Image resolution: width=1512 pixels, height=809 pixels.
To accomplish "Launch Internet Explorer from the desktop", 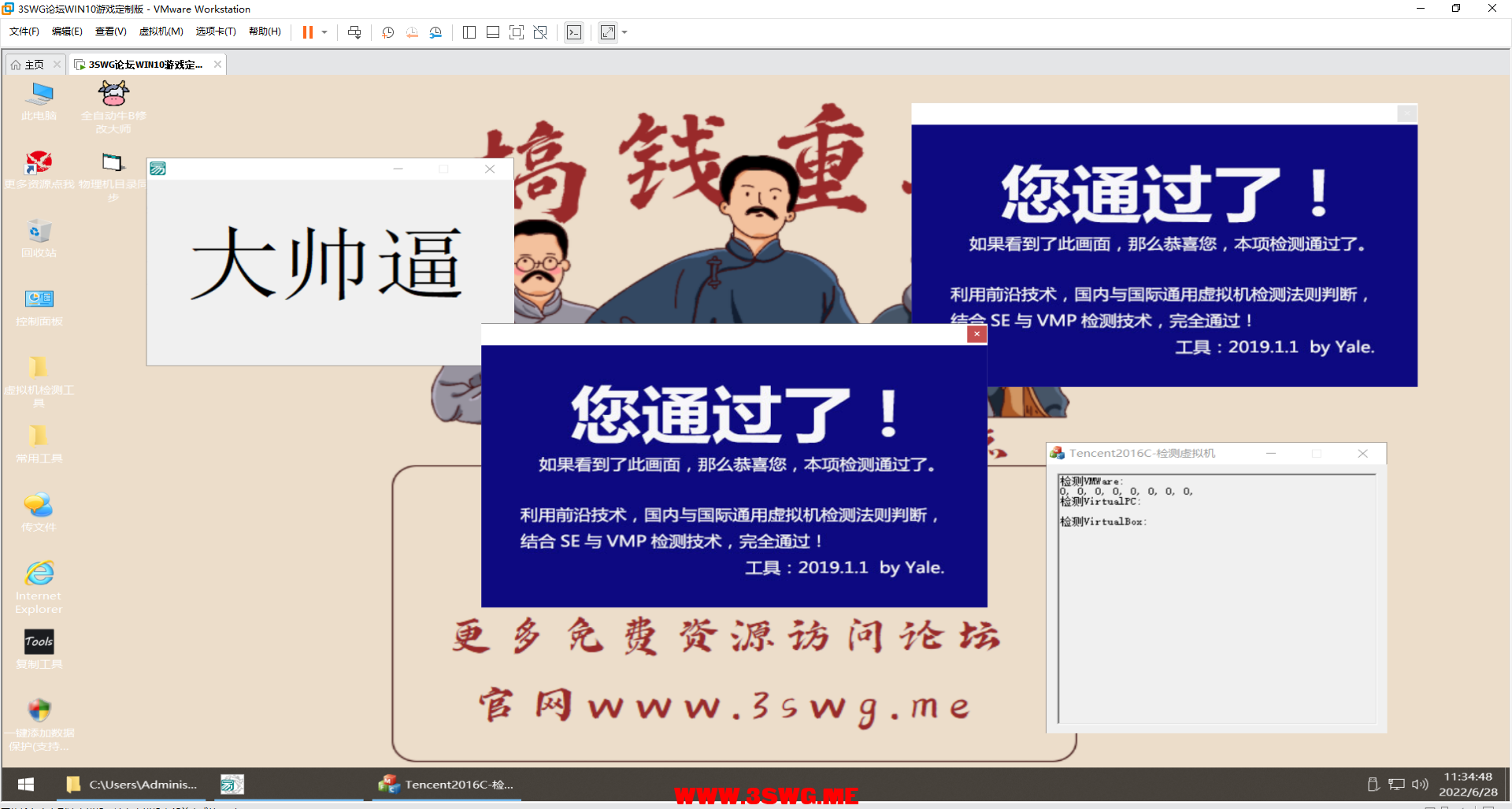I will 39,587.
